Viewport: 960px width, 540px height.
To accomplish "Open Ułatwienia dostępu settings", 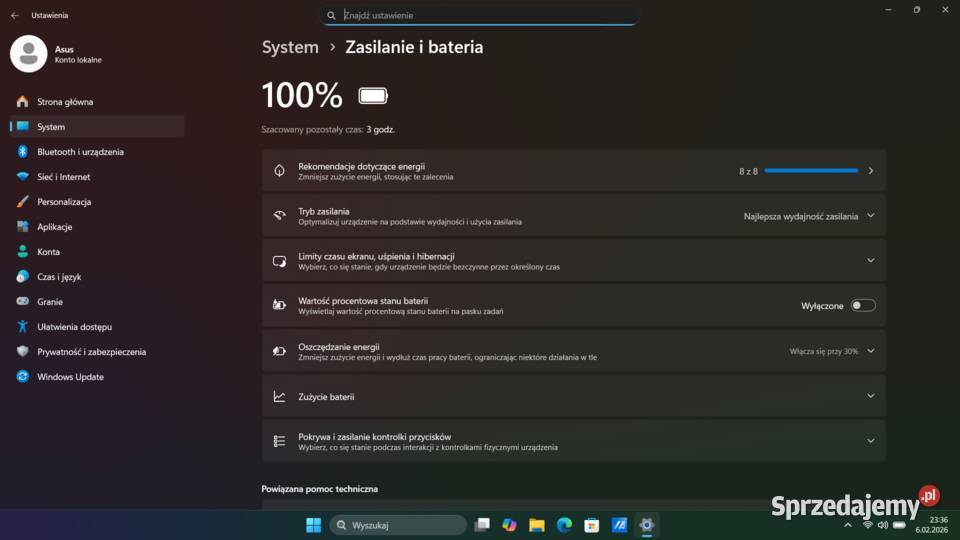I will pyautogui.click(x=97, y=327).
